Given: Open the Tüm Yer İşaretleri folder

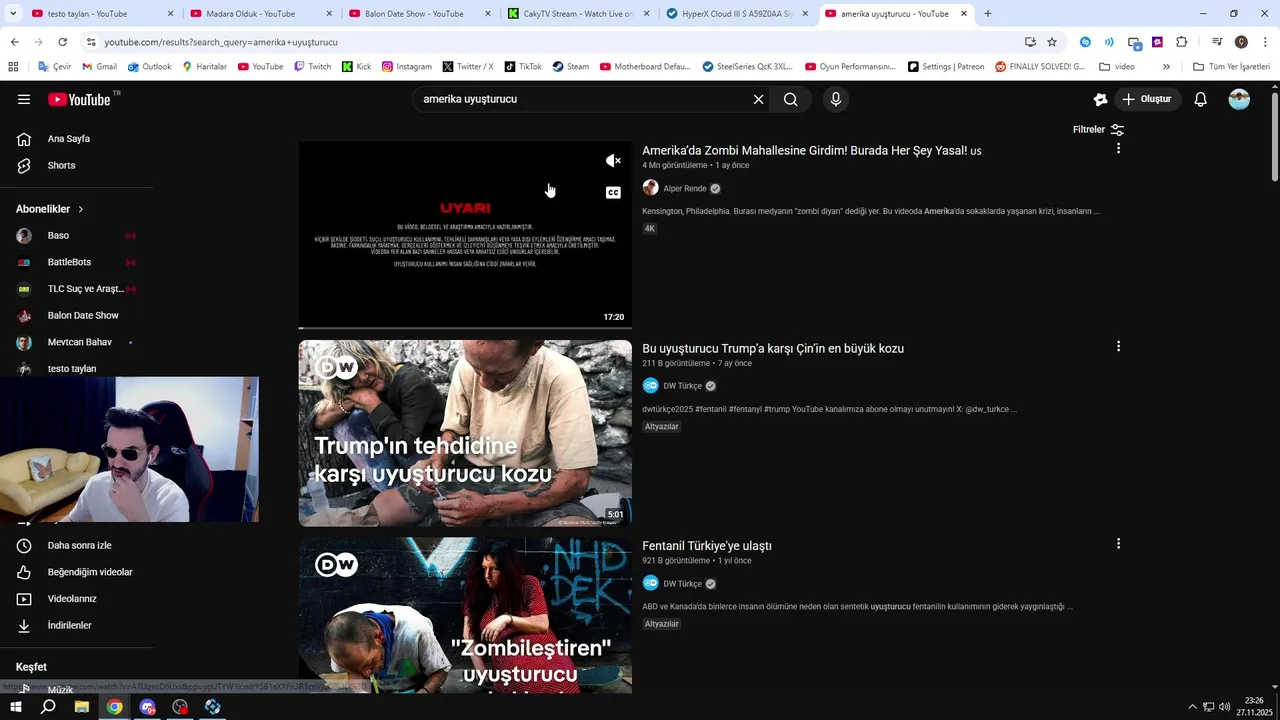Looking at the screenshot, I should (x=1231, y=67).
